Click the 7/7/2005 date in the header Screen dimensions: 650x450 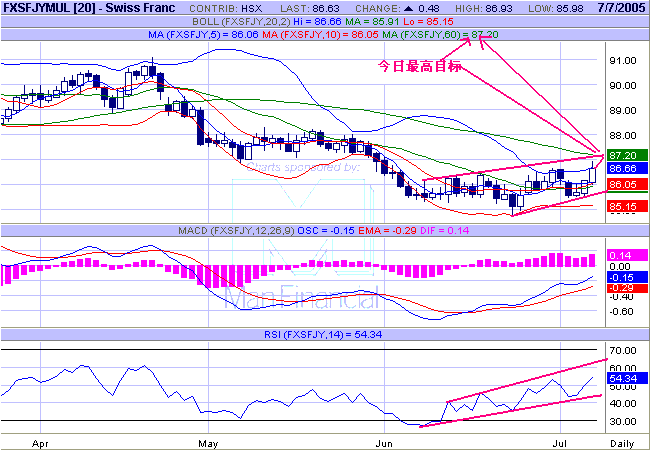click(x=619, y=8)
